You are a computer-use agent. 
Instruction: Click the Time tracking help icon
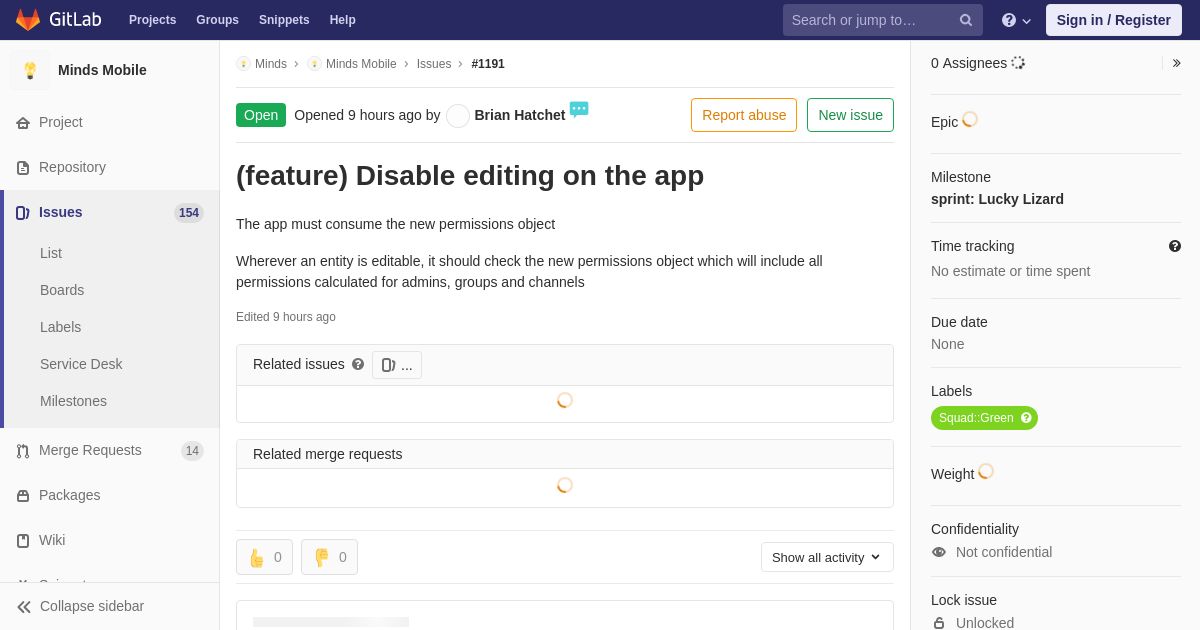coord(1174,246)
